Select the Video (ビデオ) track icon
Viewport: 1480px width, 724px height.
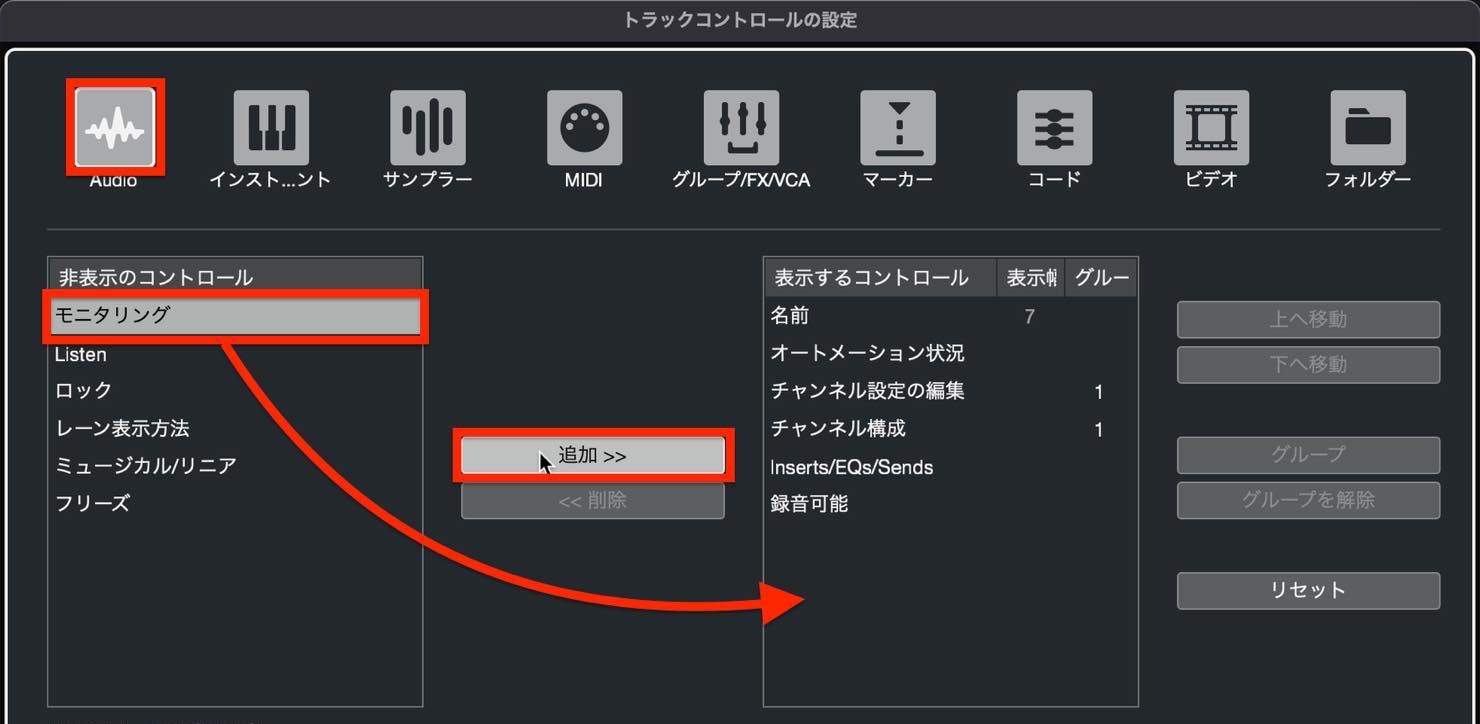(x=1211, y=128)
